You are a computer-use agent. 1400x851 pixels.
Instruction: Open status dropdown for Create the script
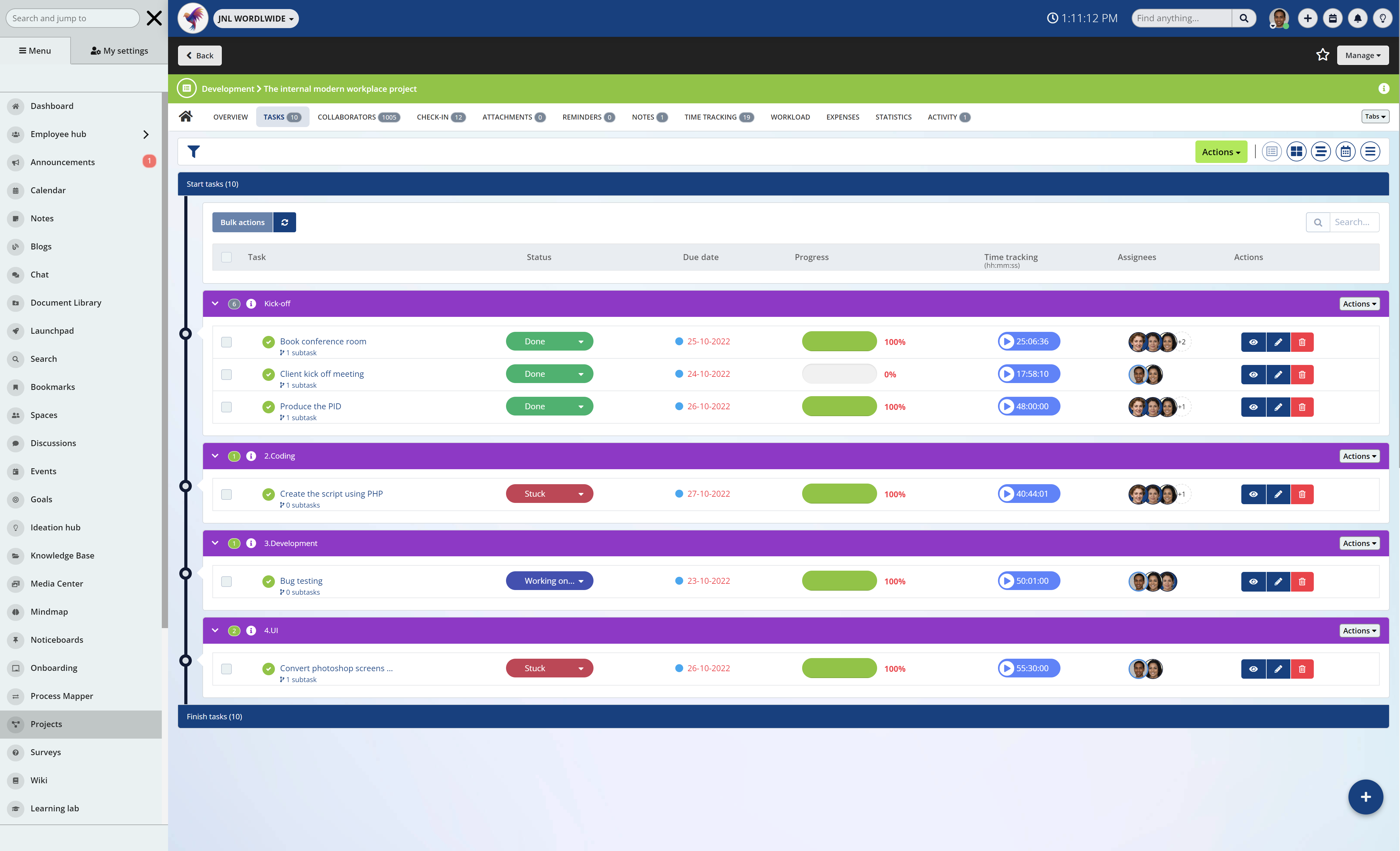pyautogui.click(x=581, y=494)
